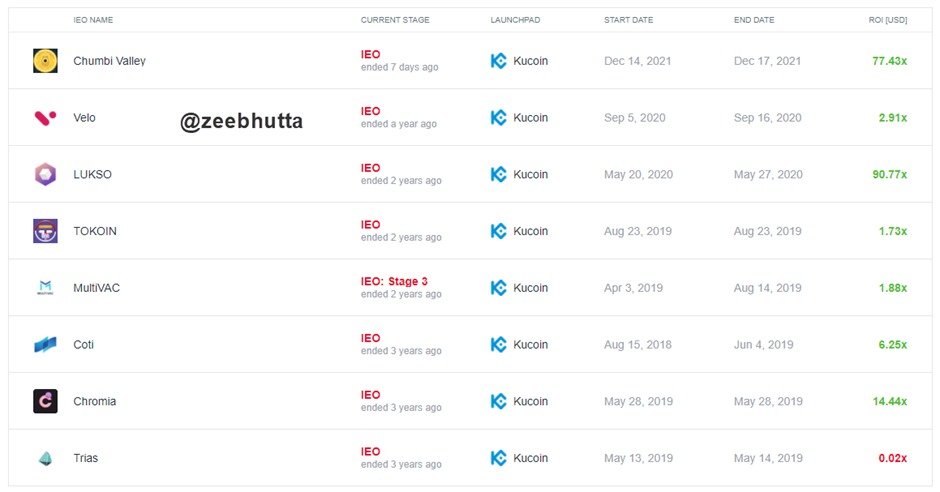This screenshot has width=940, height=492.
Task: Sort by the CURRENT STAGE column header
Action: point(395,20)
